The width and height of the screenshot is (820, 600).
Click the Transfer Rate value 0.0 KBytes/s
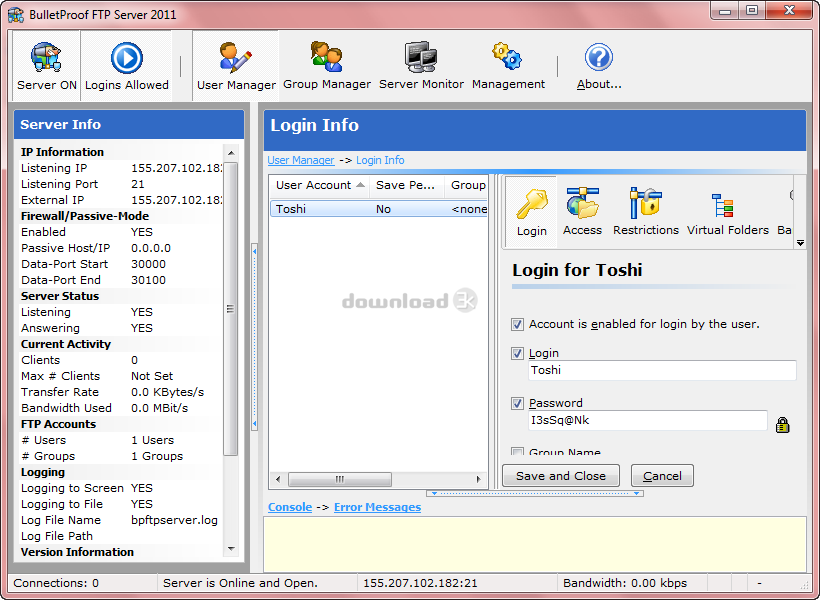click(167, 392)
